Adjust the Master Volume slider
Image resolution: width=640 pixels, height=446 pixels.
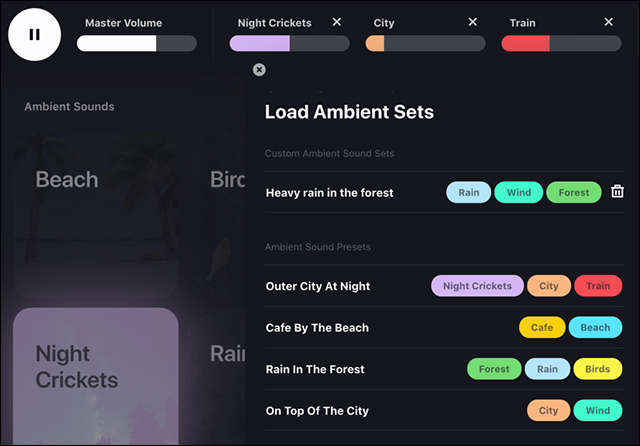(137, 43)
